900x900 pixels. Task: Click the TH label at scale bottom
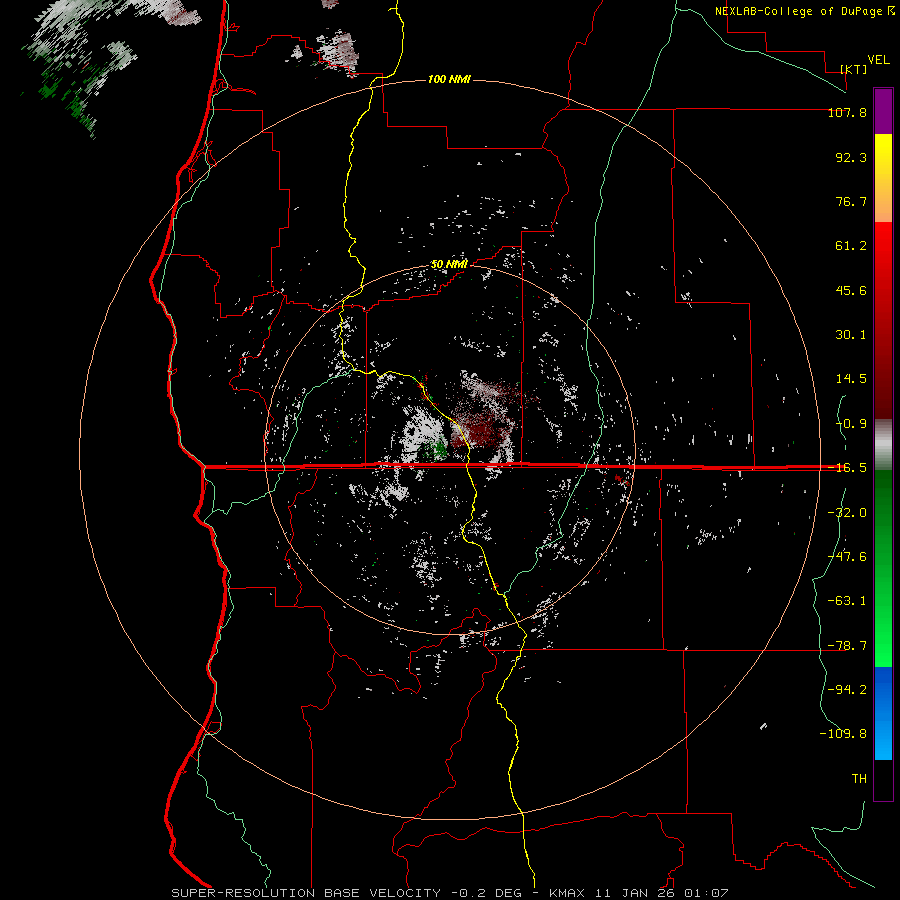pos(859,779)
